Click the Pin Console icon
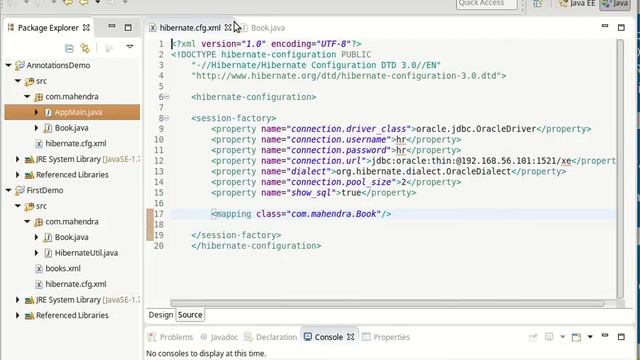This screenshot has width=640, height=360. 533,337
